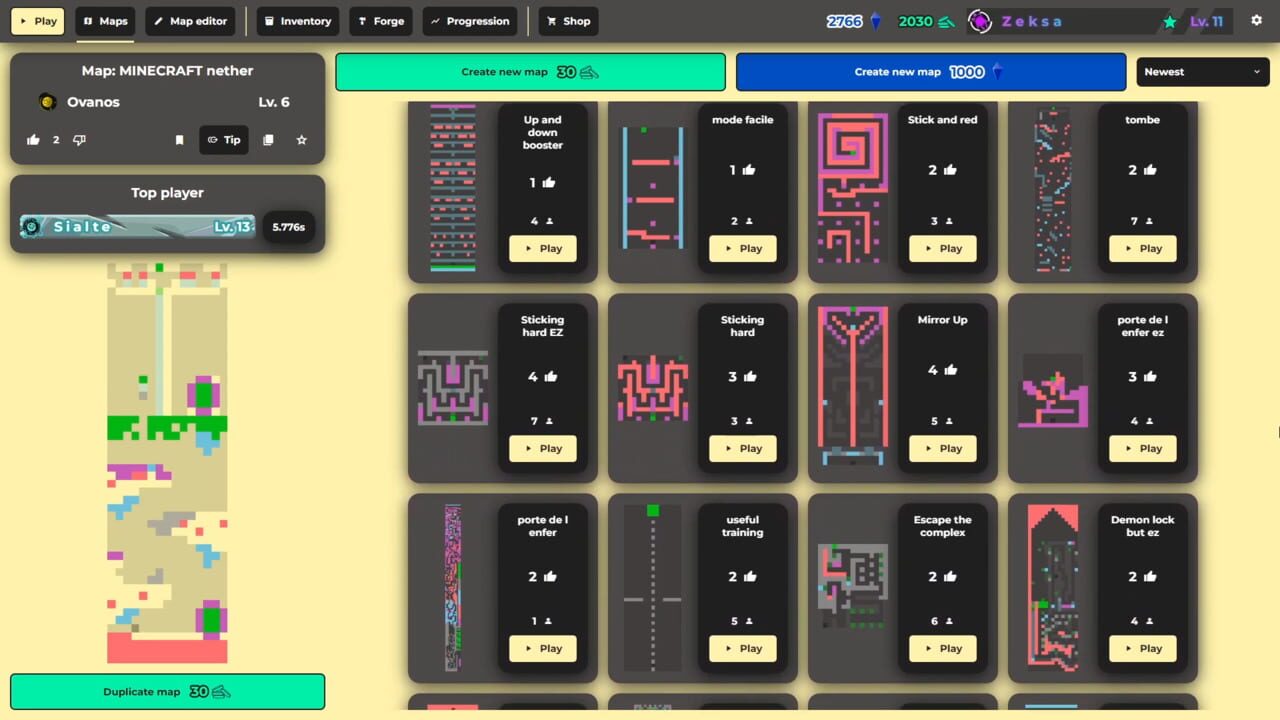The height and width of the screenshot is (720, 1280).
Task: Open the Inventory from the top bar
Action: [297, 20]
